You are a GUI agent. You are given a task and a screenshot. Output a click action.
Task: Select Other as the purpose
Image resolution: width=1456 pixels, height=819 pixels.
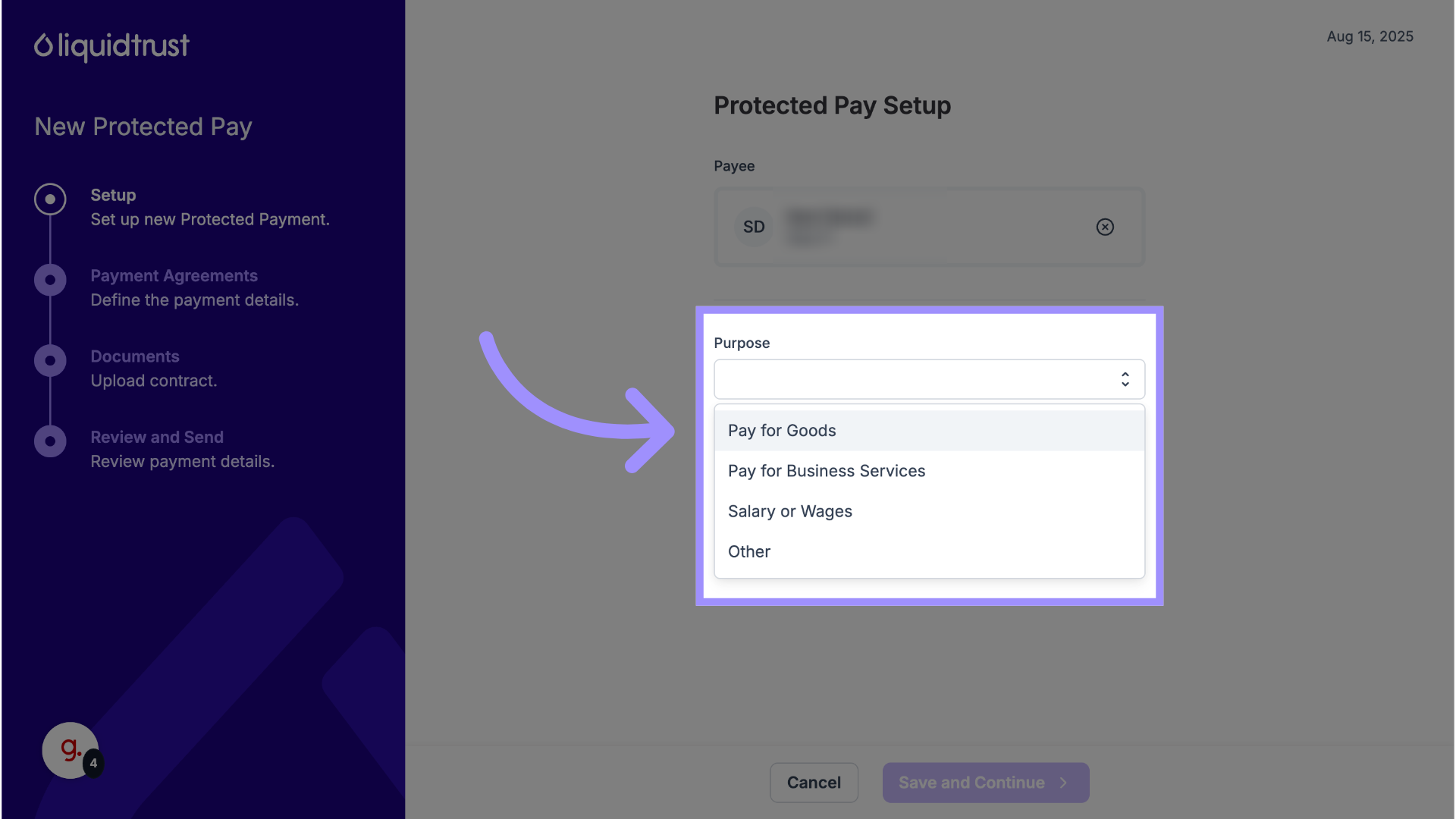pos(749,552)
